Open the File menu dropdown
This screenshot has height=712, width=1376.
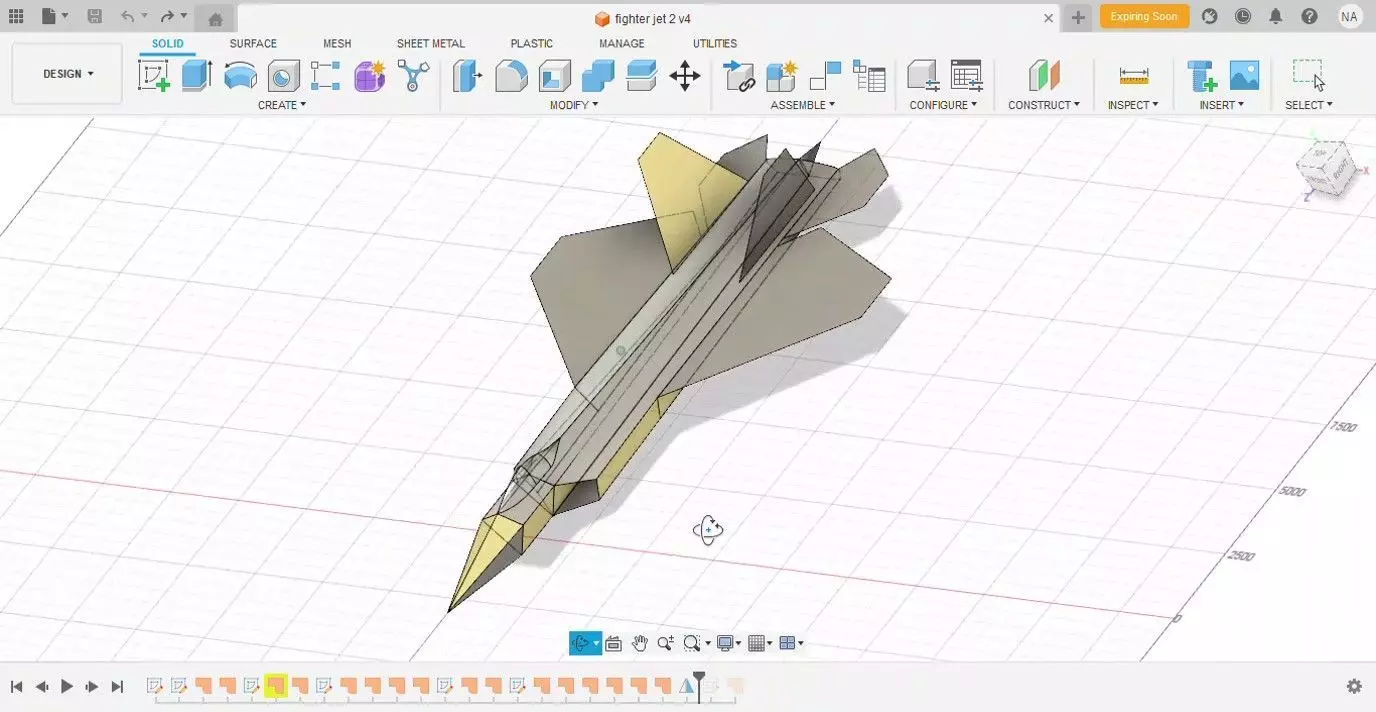click(x=55, y=16)
